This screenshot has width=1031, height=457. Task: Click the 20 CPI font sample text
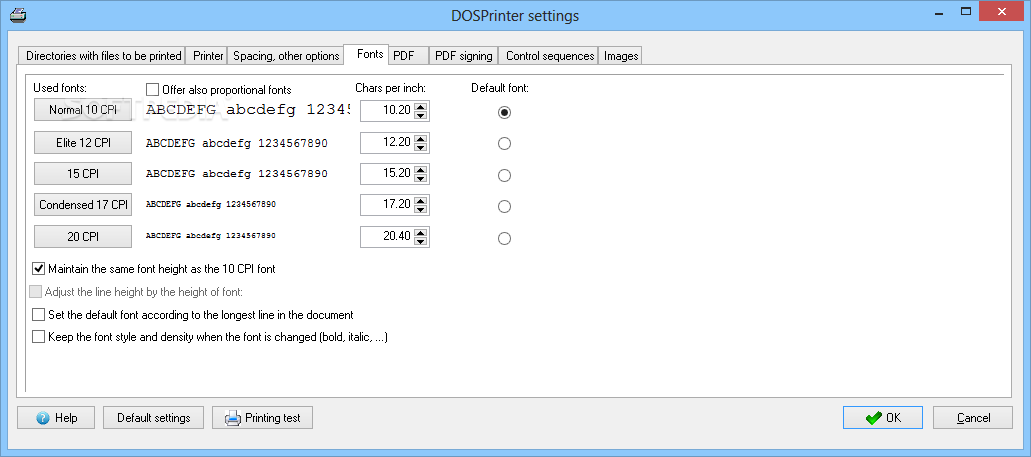coord(210,235)
